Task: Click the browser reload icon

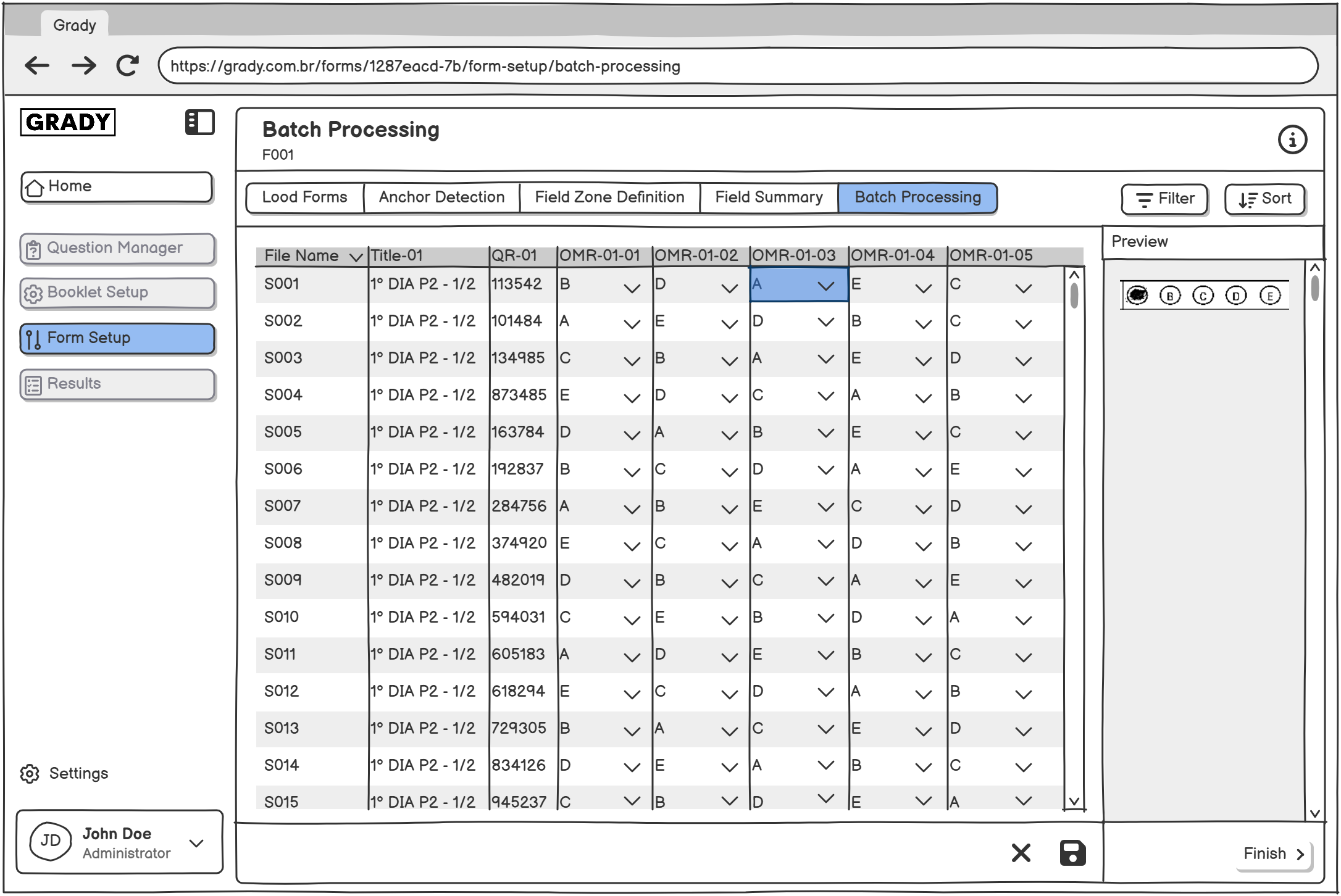Action: point(128,65)
